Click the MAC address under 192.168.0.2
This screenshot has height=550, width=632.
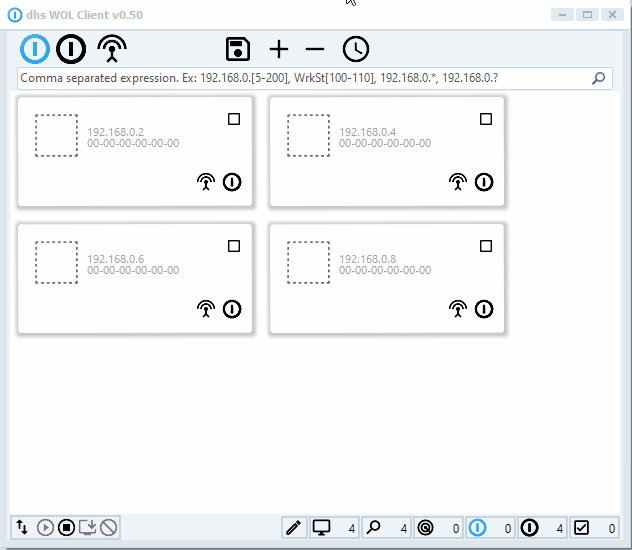coord(133,143)
